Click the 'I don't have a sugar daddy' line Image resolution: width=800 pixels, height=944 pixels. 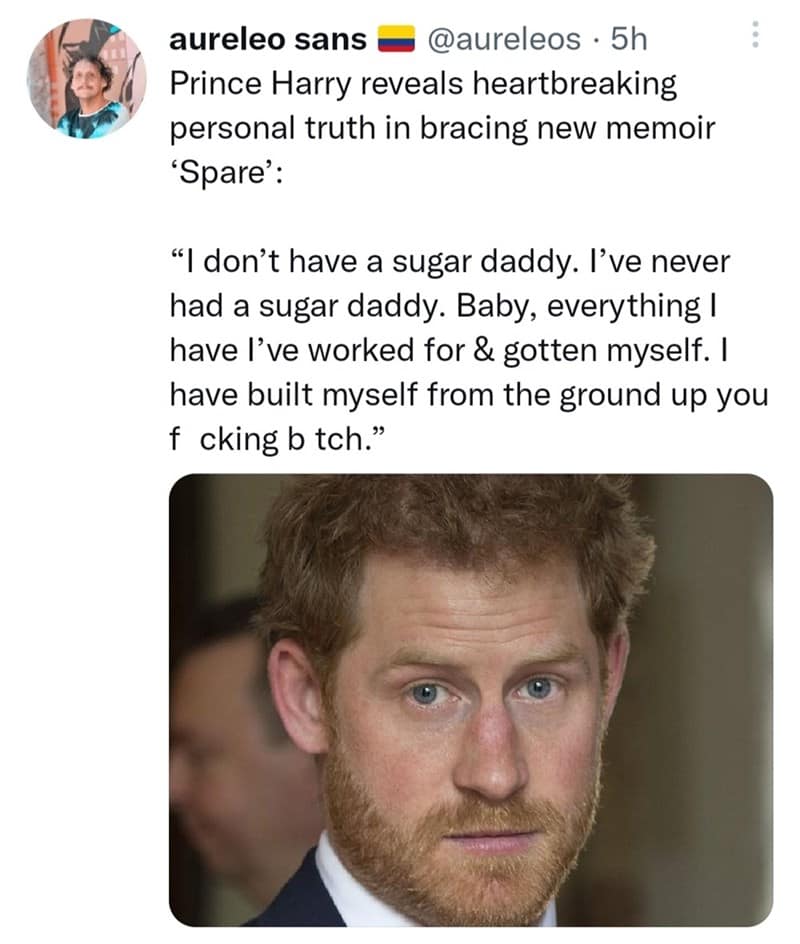(450, 263)
